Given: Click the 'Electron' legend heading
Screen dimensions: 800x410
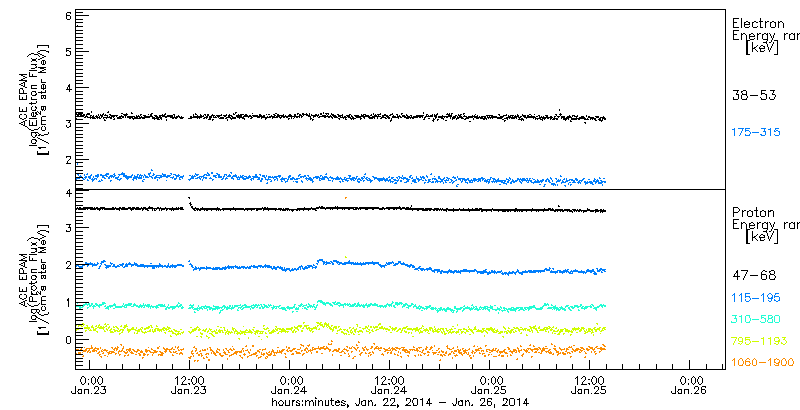Looking at the screenshot, I should 758,23.
